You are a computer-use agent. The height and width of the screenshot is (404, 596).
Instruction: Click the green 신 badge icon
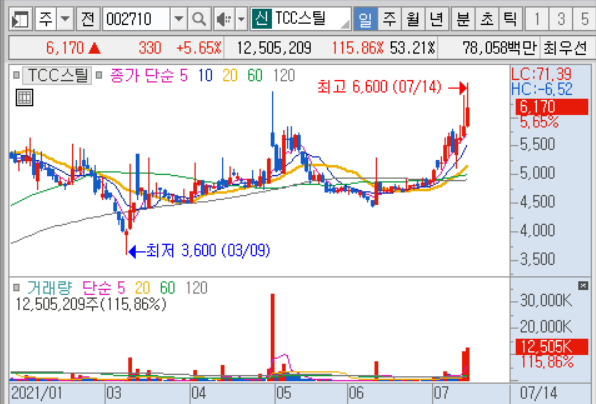click(x=262, y=19)
